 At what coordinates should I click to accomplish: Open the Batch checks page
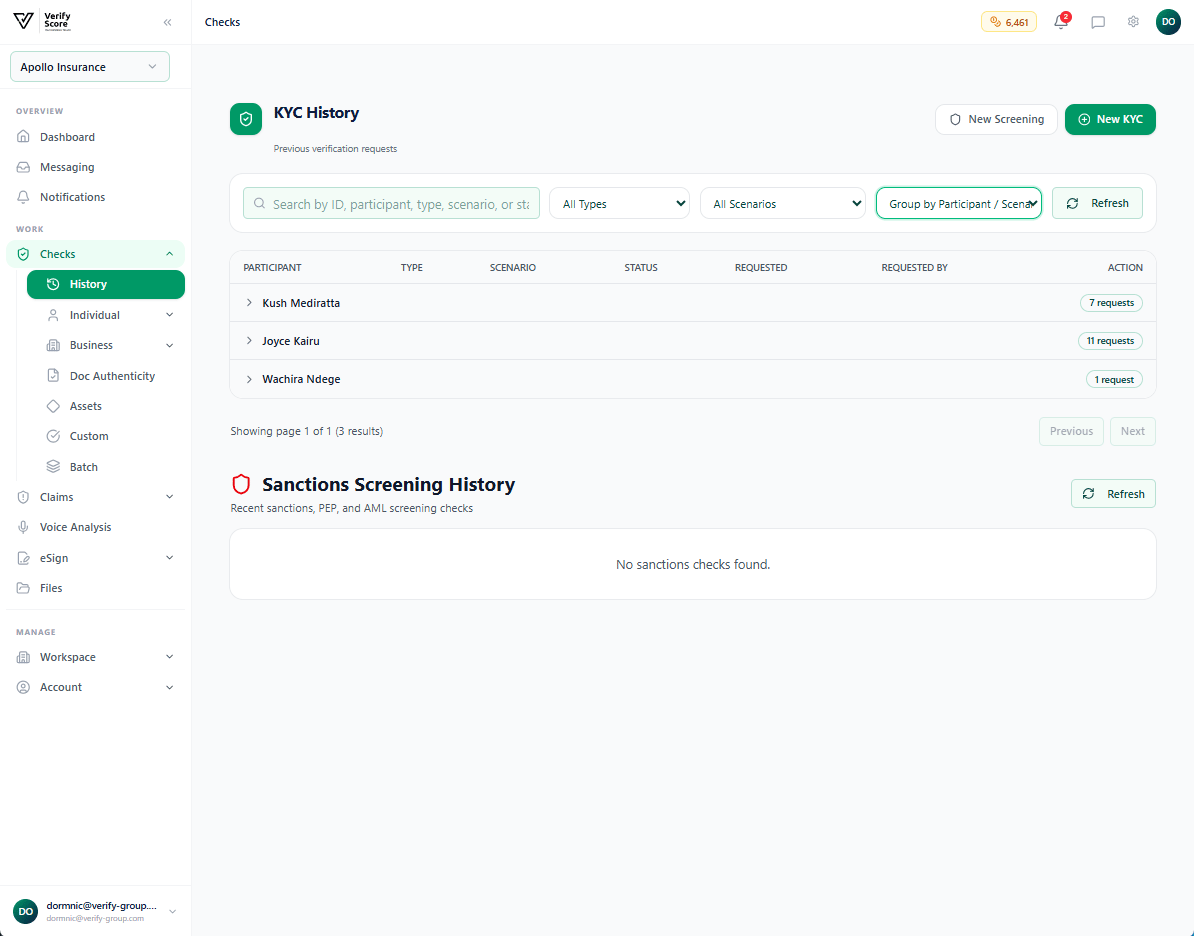coord(106,466)
